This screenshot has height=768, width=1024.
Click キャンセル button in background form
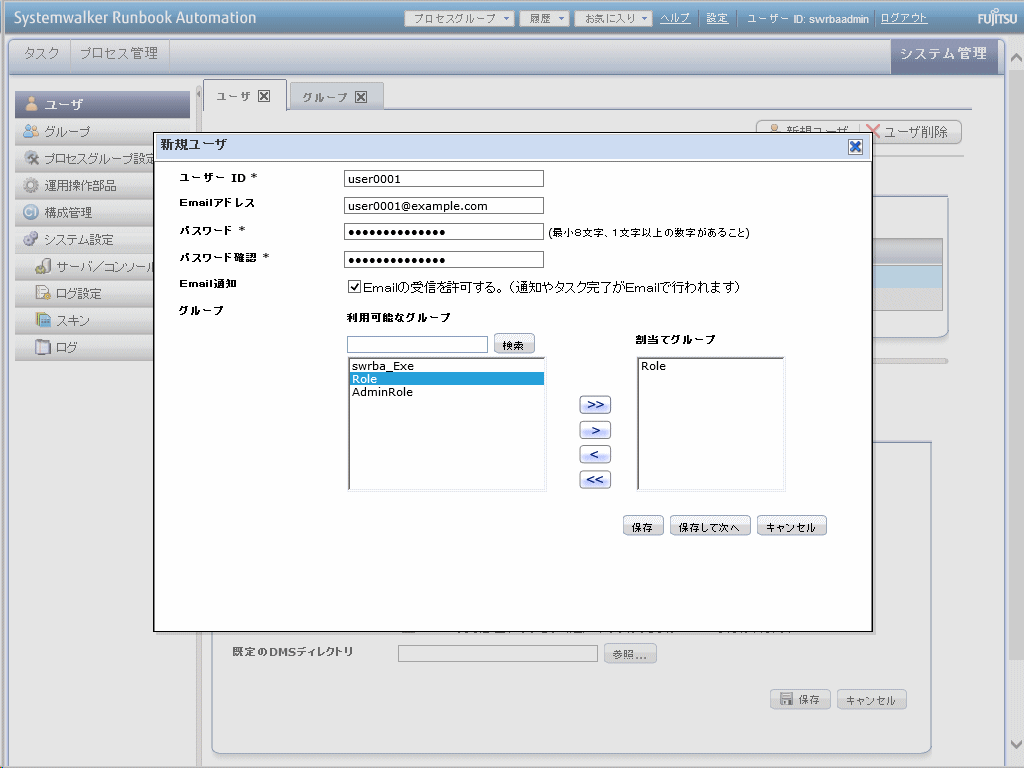tap(871, 699)
